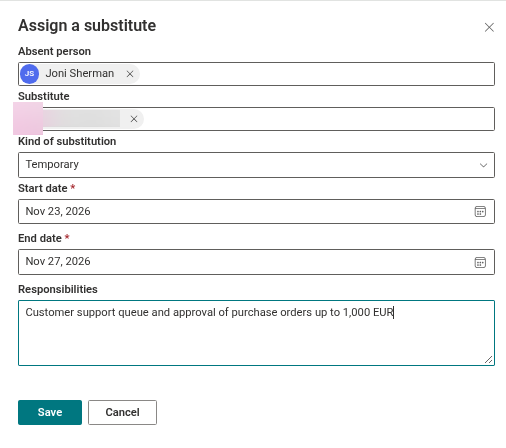The width and height of the screenshot is (506, 448).
Task: Click the JS avatar of Joni Sherman
Action: [x=29, y=74]
